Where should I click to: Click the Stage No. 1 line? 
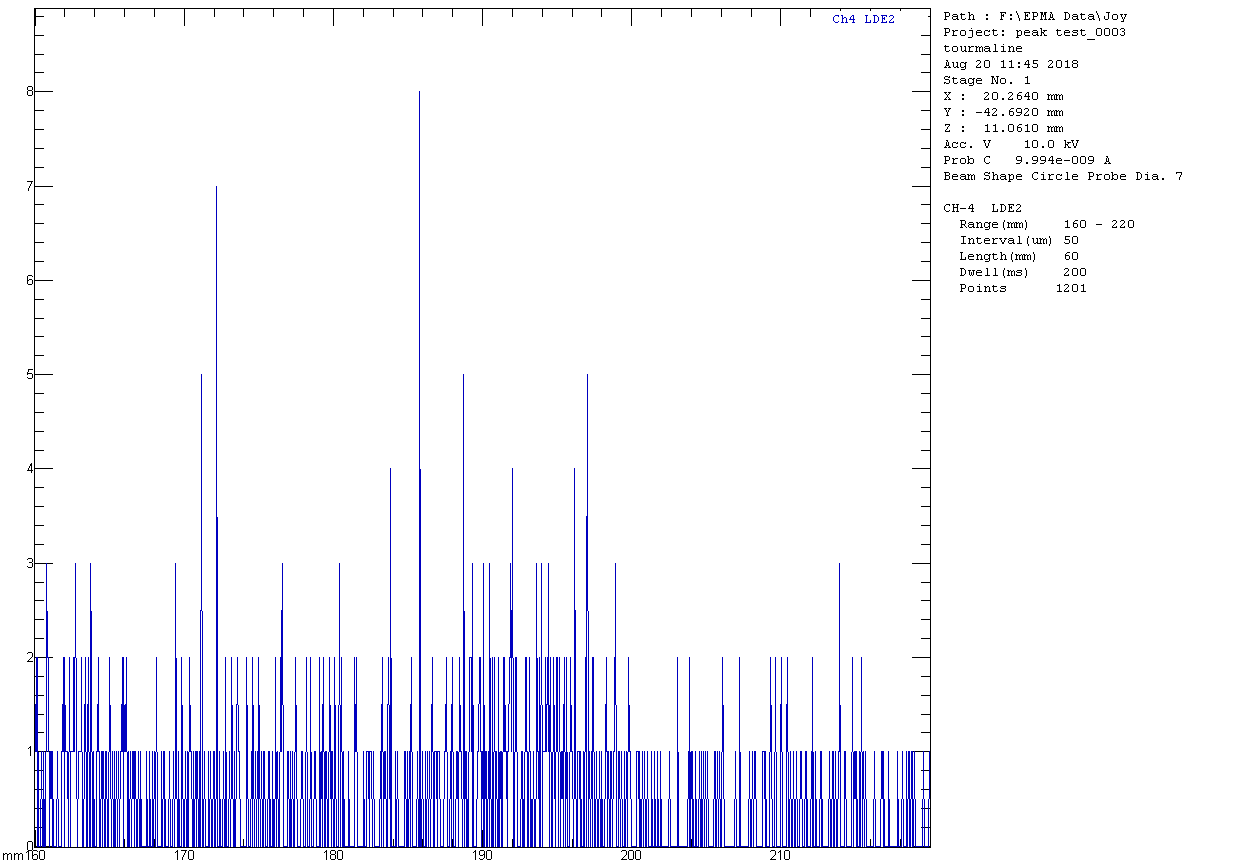(x=987, y=80)
